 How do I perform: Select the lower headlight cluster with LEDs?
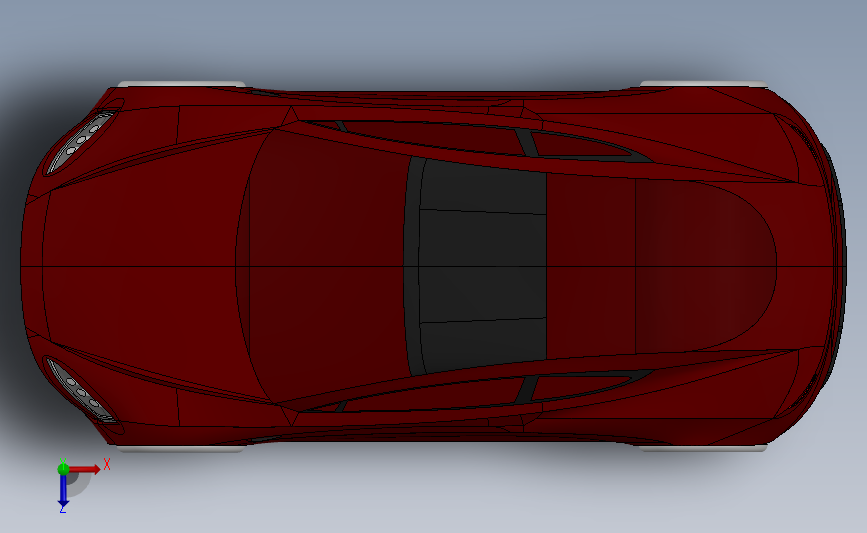81,390
